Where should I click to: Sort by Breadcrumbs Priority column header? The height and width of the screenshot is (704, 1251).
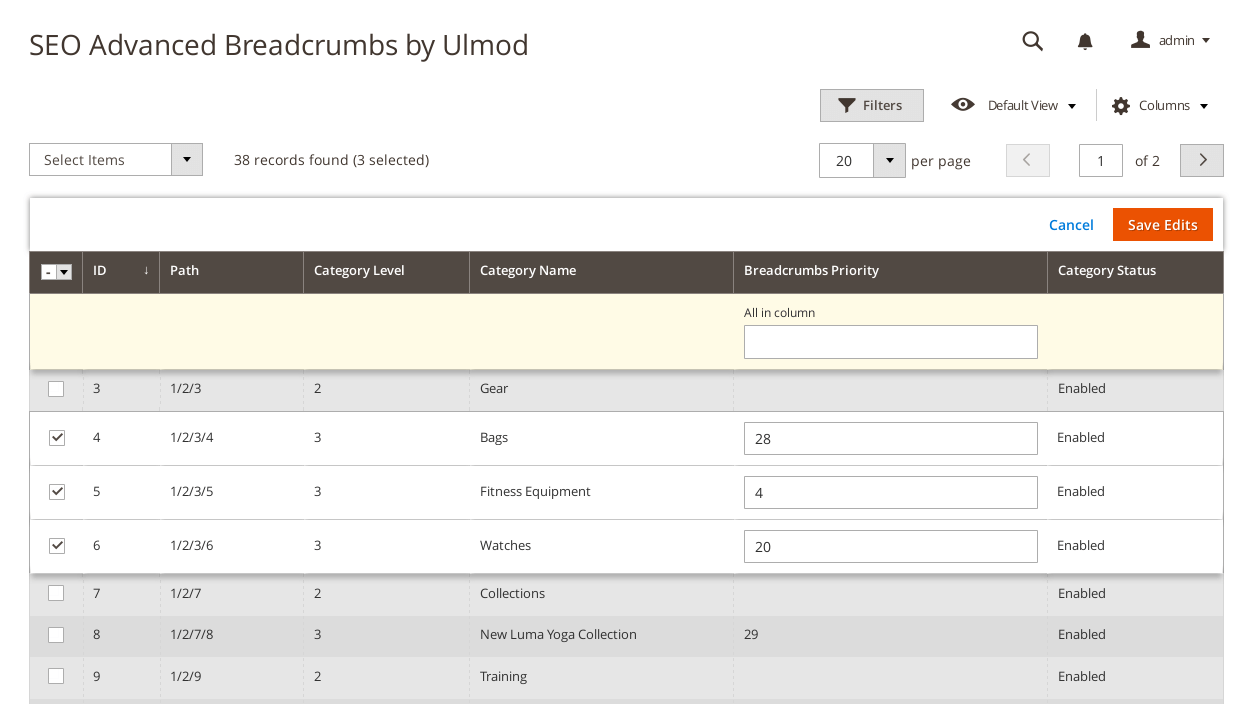[x=890, y=271]
